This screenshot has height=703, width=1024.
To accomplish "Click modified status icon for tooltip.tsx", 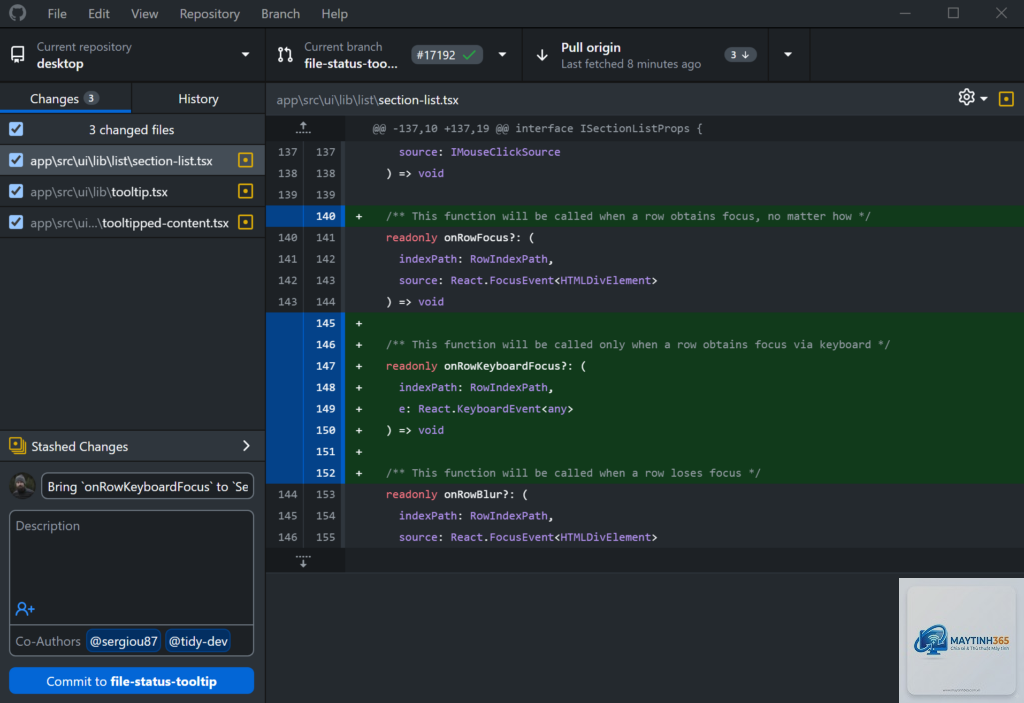I will pos(246,191).
